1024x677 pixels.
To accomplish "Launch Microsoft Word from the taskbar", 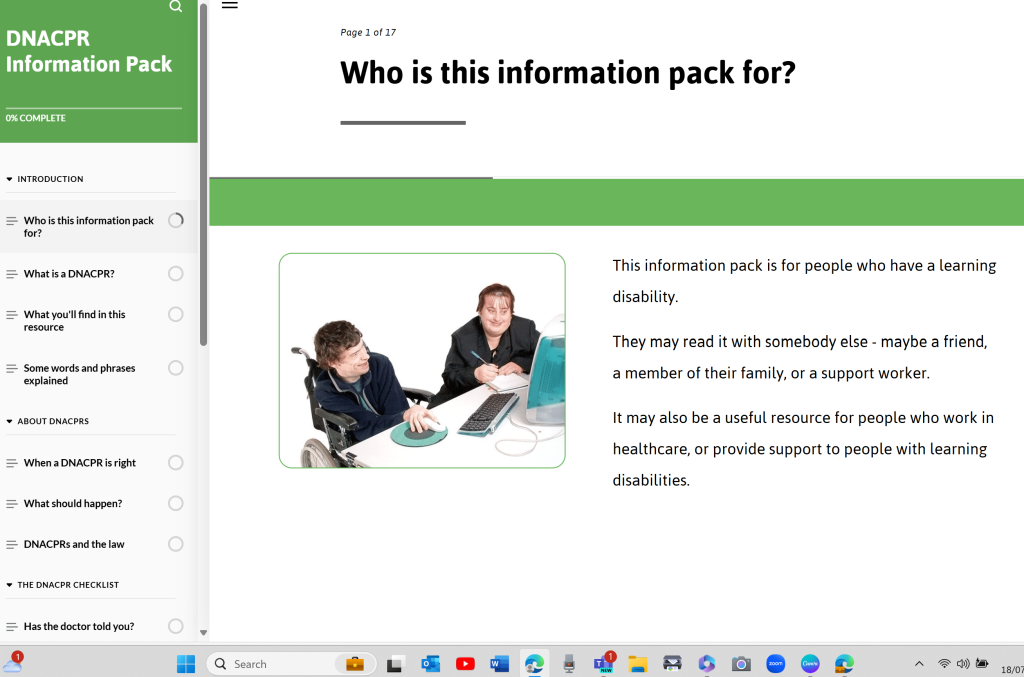I will (499, 663).
